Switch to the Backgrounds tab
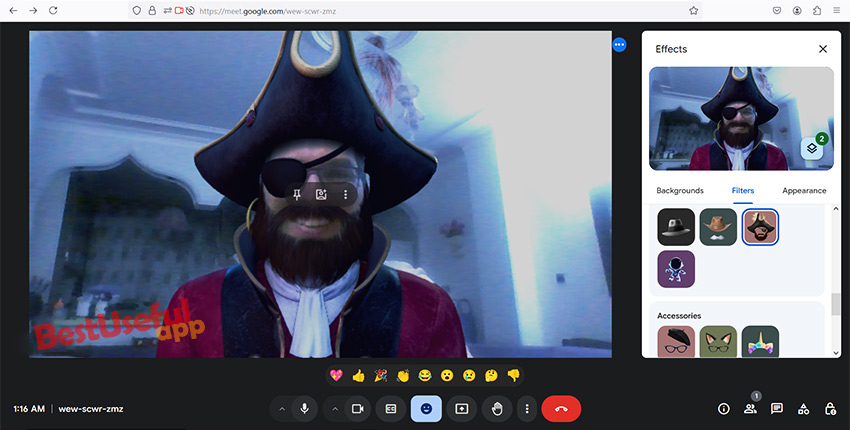 coord(680,190)
